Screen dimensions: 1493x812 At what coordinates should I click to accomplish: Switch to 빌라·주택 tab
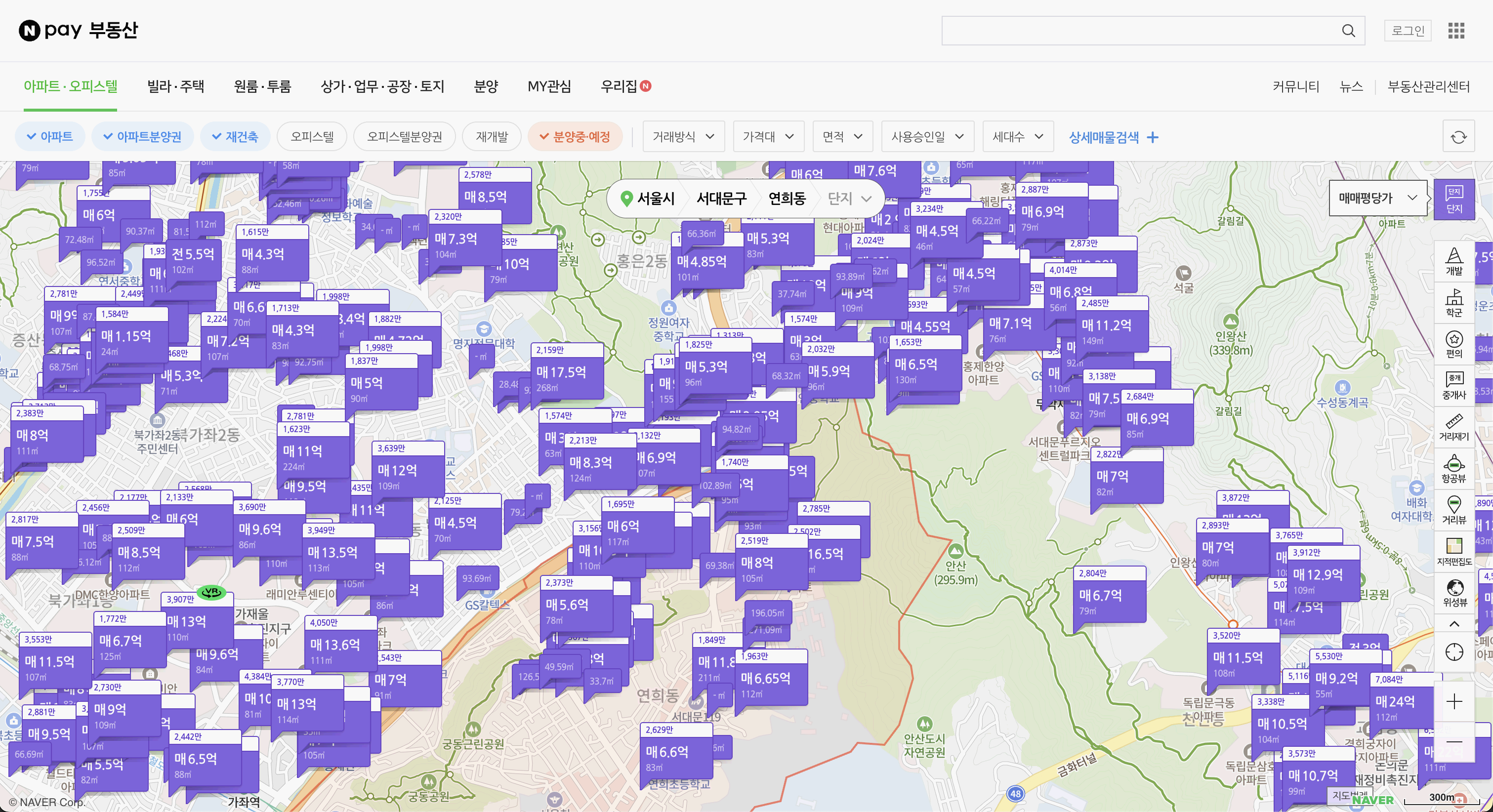click(x=175, y=86)
